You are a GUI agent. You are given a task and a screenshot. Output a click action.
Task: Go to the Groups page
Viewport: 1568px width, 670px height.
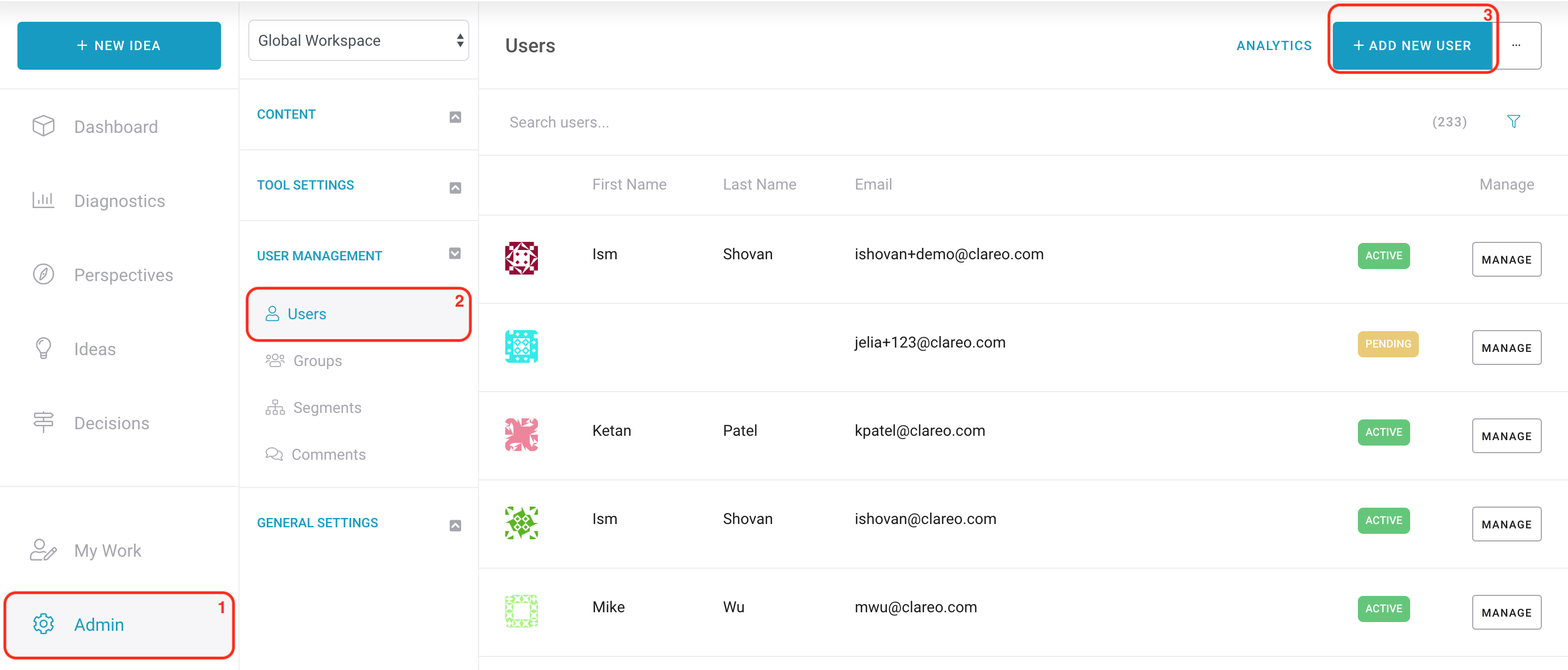317,361
